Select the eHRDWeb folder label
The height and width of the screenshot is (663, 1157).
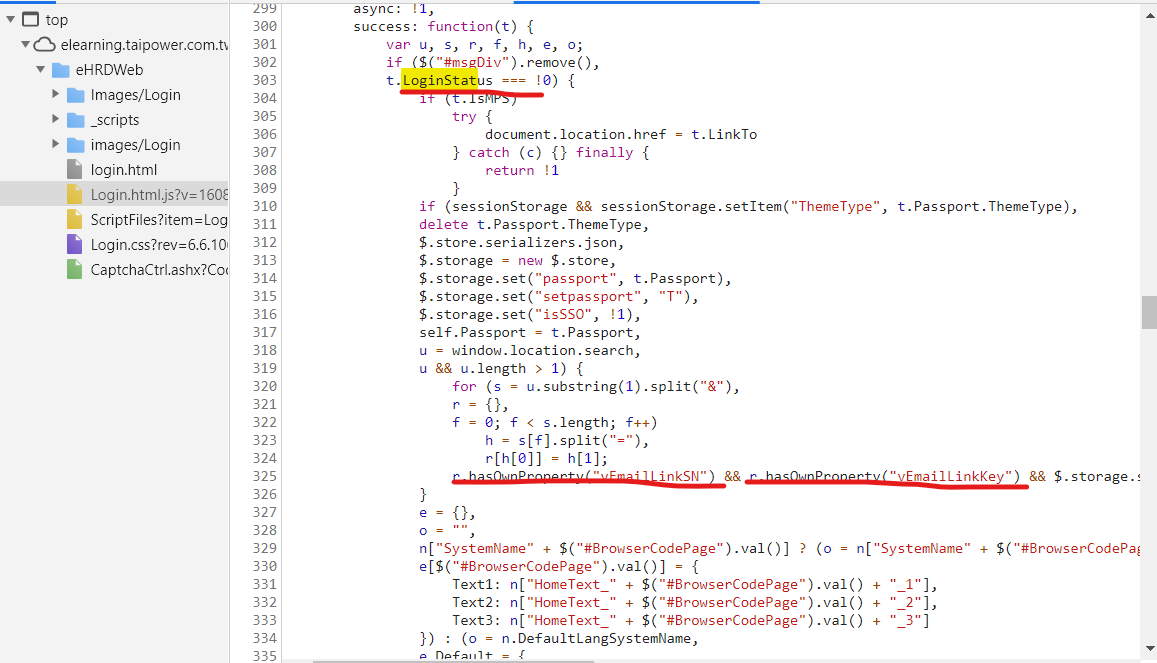tap(109, 69)
